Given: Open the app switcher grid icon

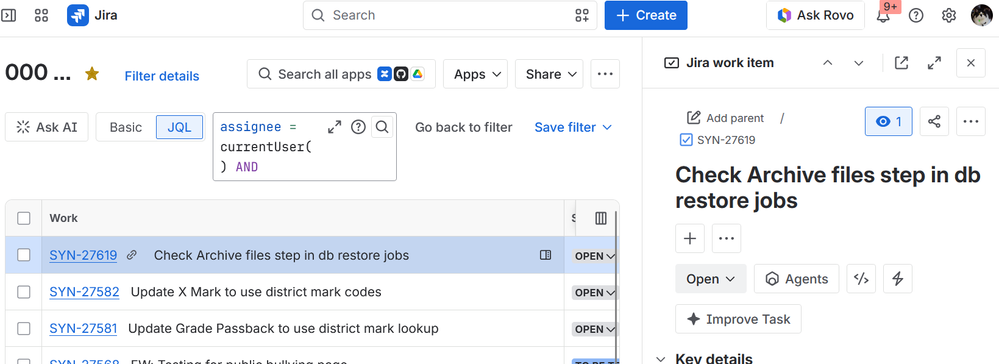Looking at the screenshot, I should tap(41, 15).
